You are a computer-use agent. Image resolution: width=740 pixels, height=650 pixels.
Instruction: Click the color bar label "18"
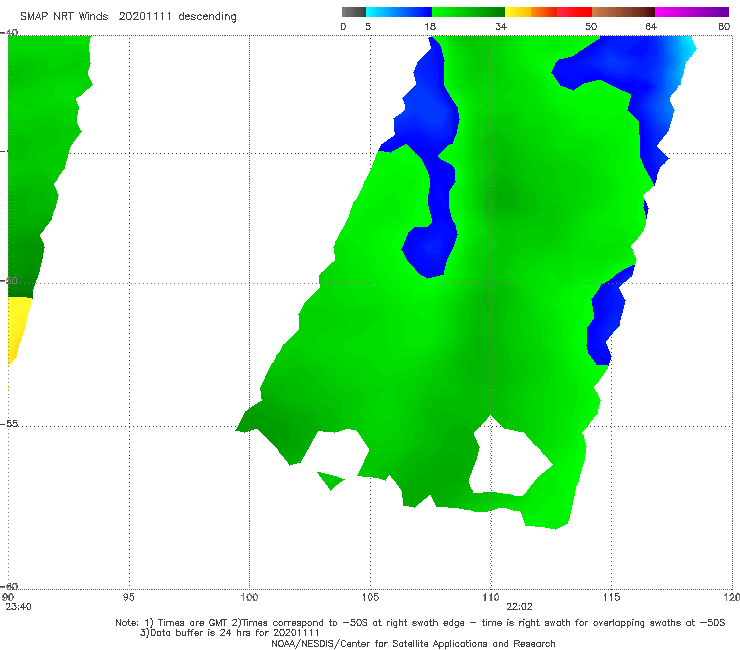430,27
